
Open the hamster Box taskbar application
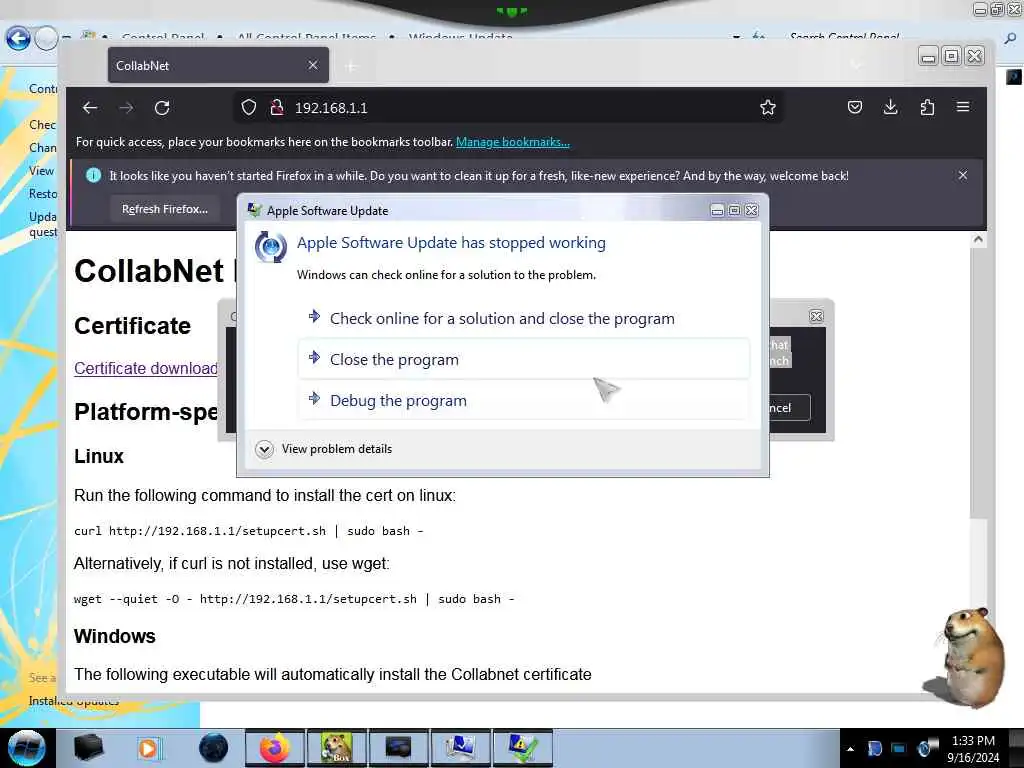(x=336, y=748)
